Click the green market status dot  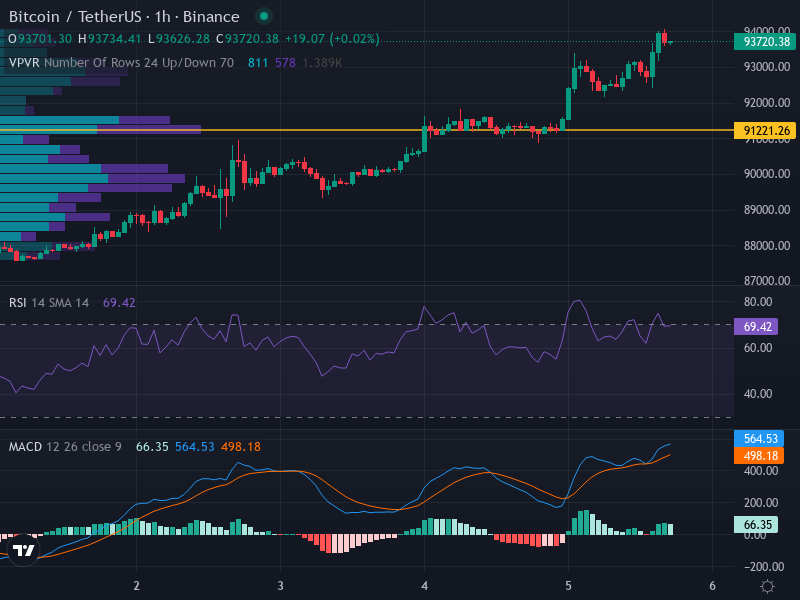click(x=263, y=16)
